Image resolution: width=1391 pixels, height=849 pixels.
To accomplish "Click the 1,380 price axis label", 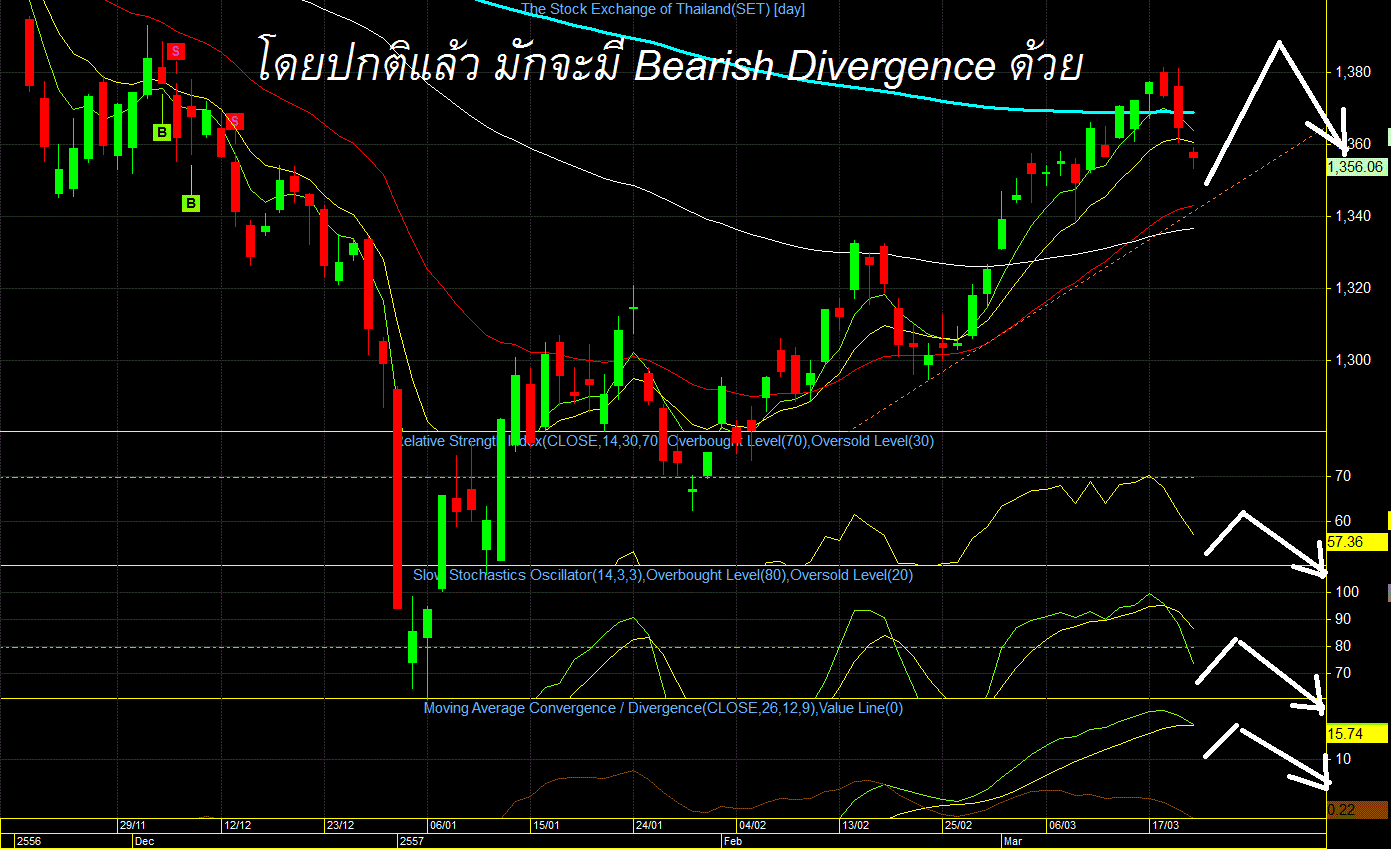I will pyautogui.click(x=1353, y=72).
